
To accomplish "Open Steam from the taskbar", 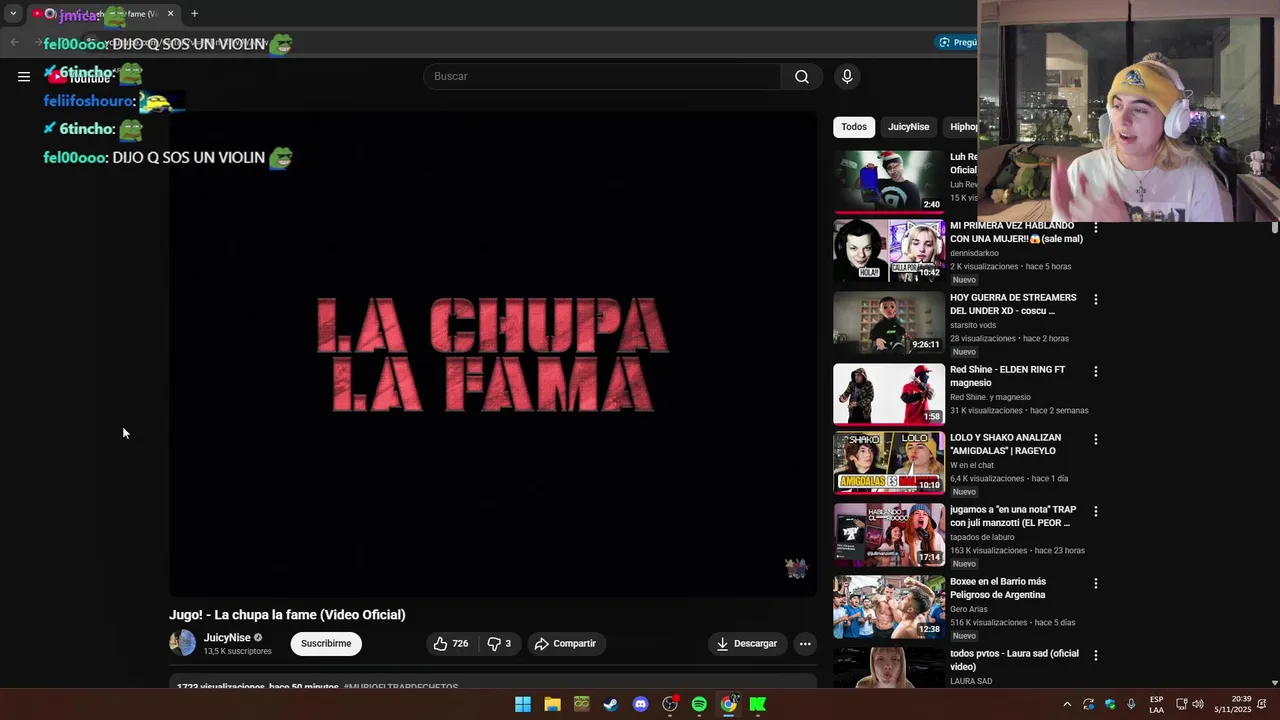I will (611, 704).
